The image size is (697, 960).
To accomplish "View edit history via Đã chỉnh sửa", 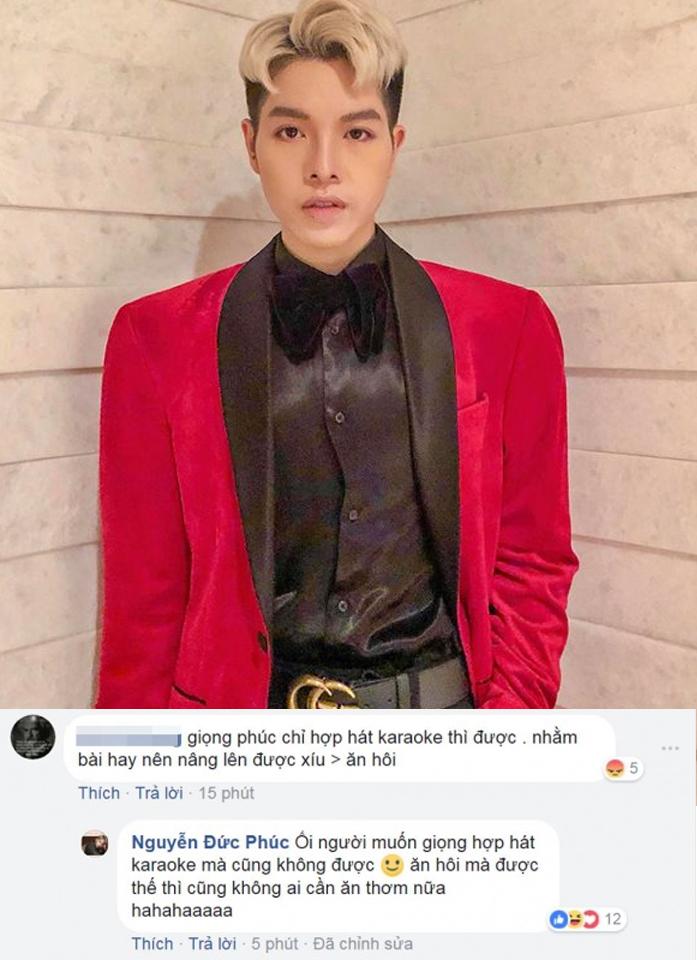I will [x=363, y=943].
